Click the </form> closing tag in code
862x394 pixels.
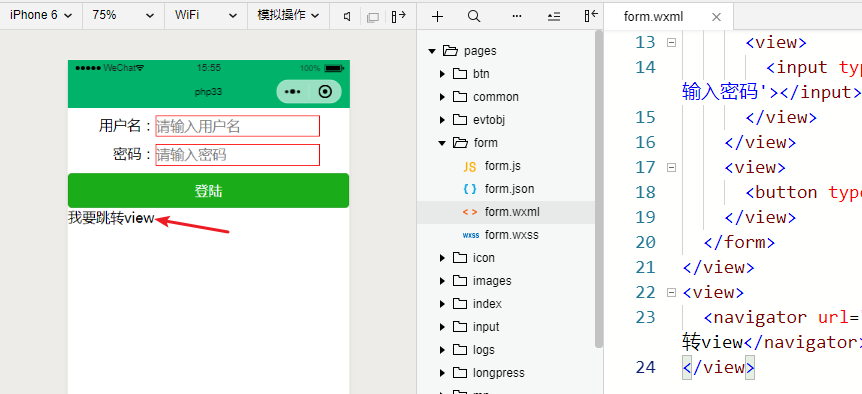pyautogui.click(x=739, y=242)
